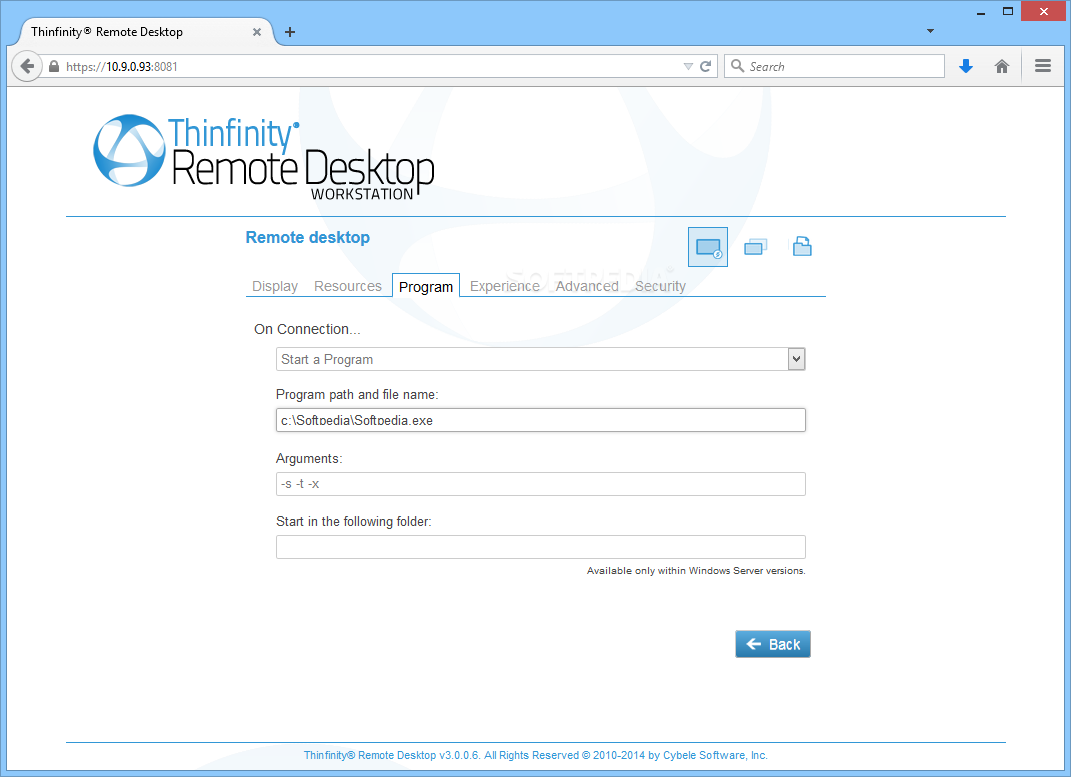Switch to the Resources tab
Image resolution: width=1071 pixels, height=777 pixels.
pyautogui.click(x=348, y=286)
